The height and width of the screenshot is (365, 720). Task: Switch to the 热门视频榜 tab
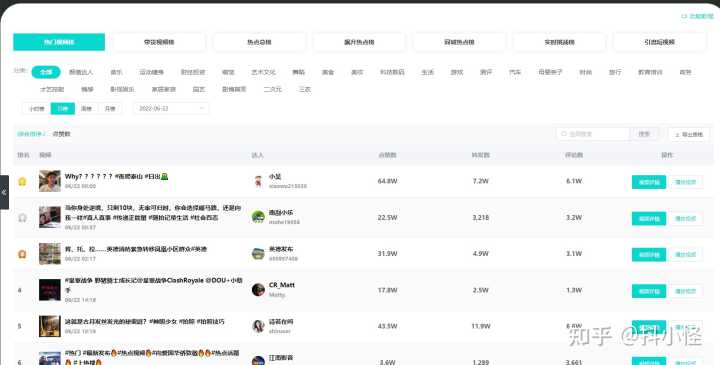[x=59, y=42]
